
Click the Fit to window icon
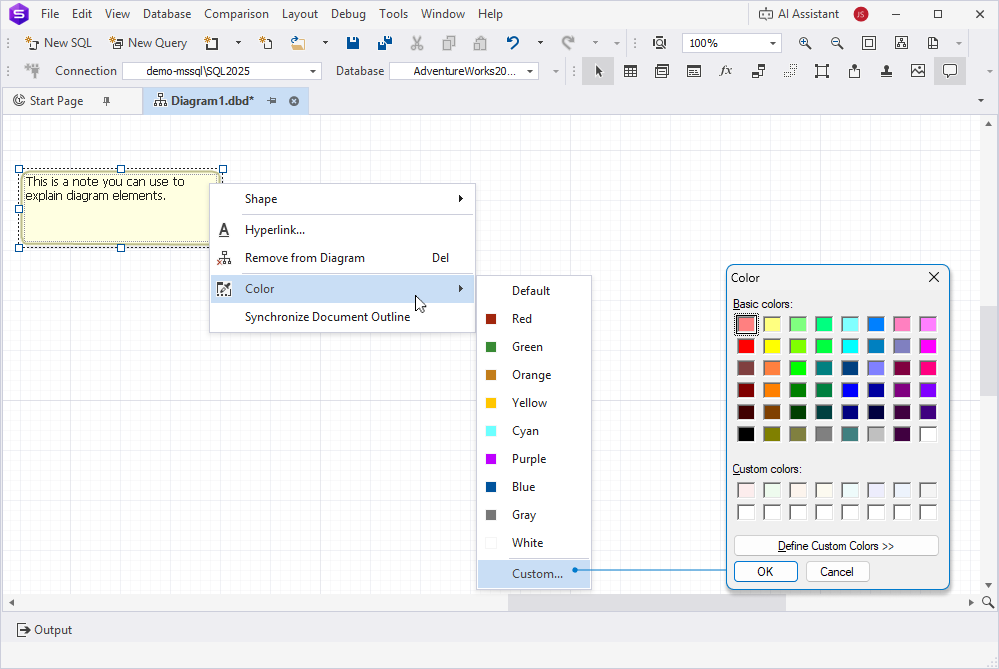[x=868, y=43]
